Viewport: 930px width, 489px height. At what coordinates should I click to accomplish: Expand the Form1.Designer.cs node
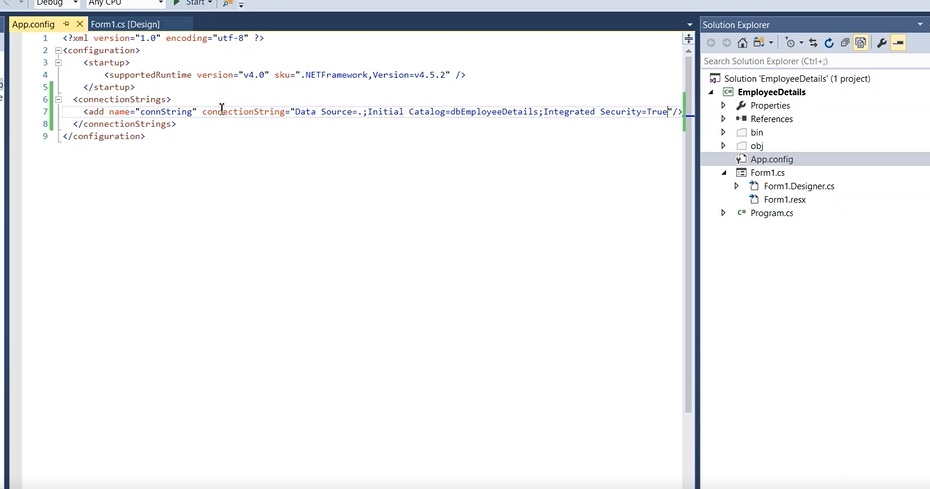[x=737, y=186]
